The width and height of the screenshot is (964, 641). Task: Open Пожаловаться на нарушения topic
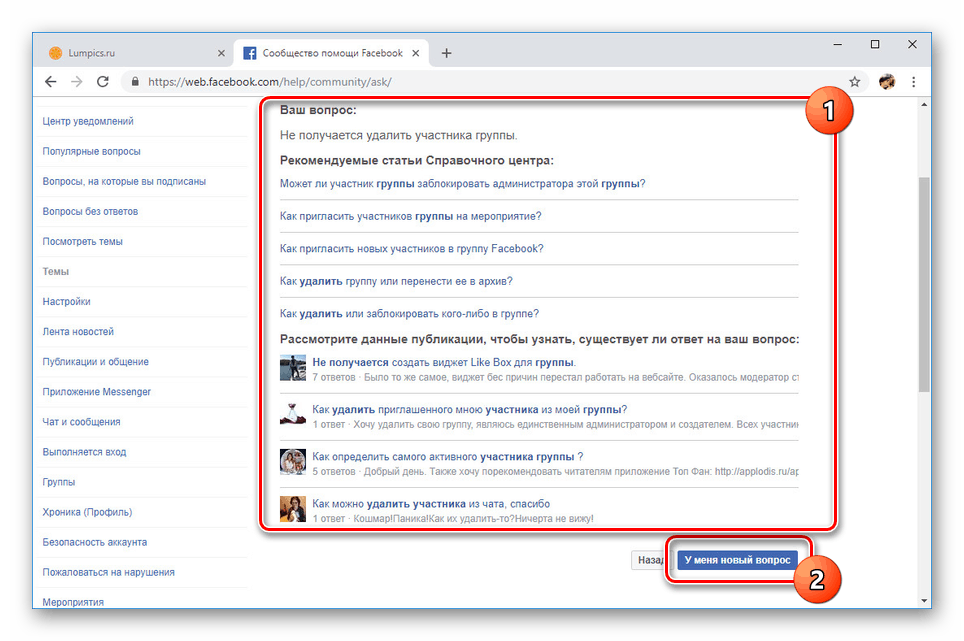pyautogui.click(x=108, y=573)
